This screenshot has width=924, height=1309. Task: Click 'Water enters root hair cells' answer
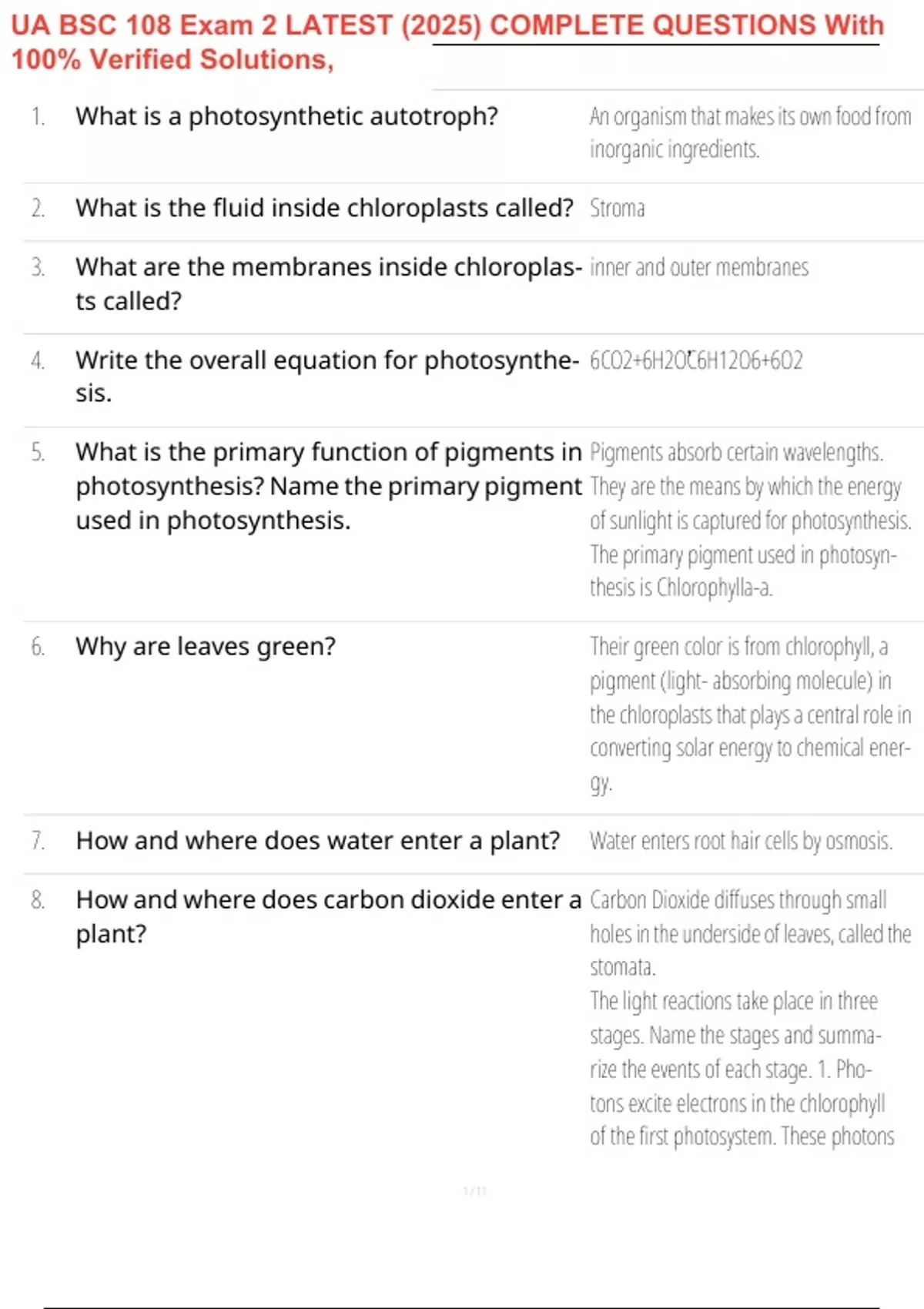[x=741, y=841]
